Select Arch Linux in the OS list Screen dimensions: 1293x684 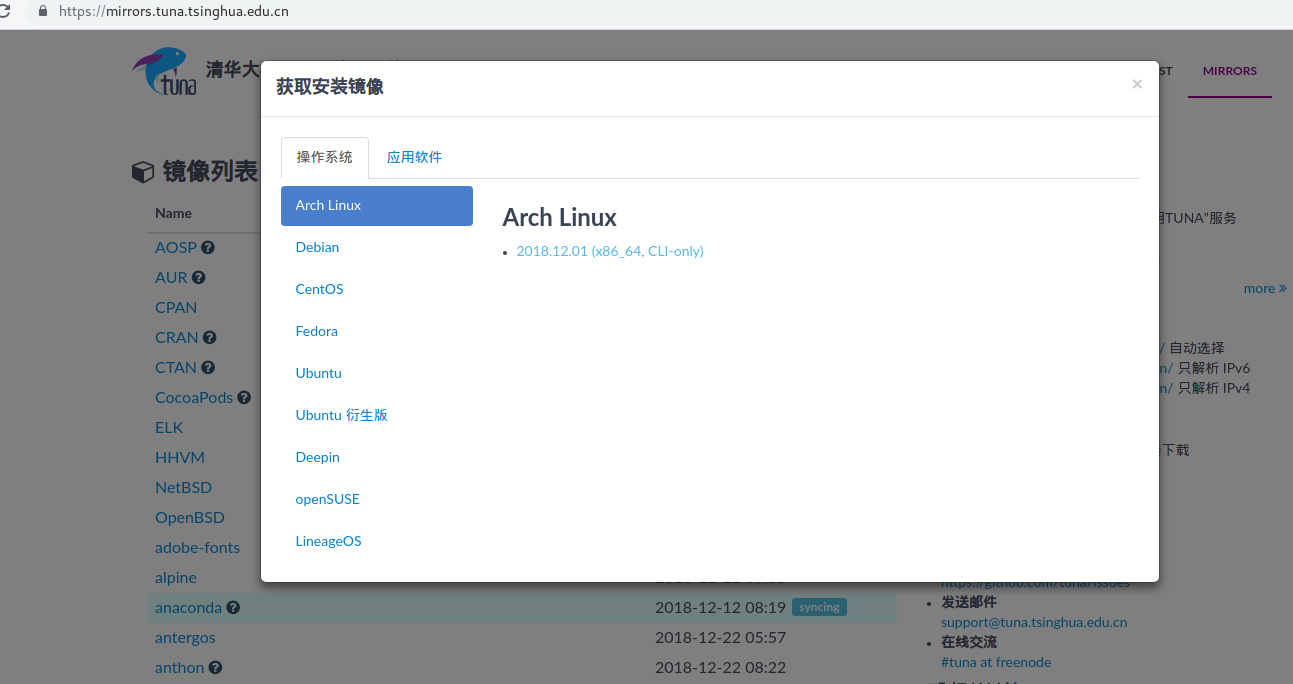point(377,205)
